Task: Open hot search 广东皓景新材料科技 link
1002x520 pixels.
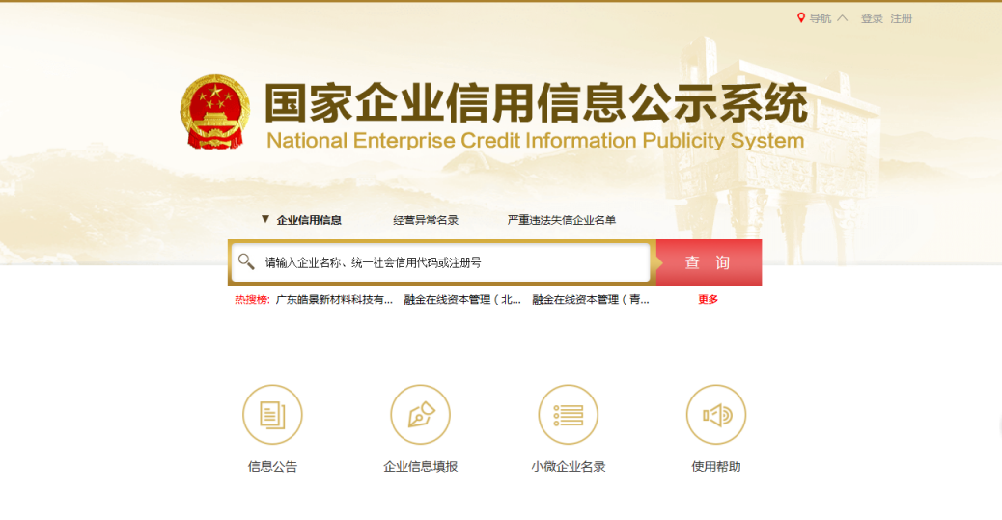Action: [334, 299]
